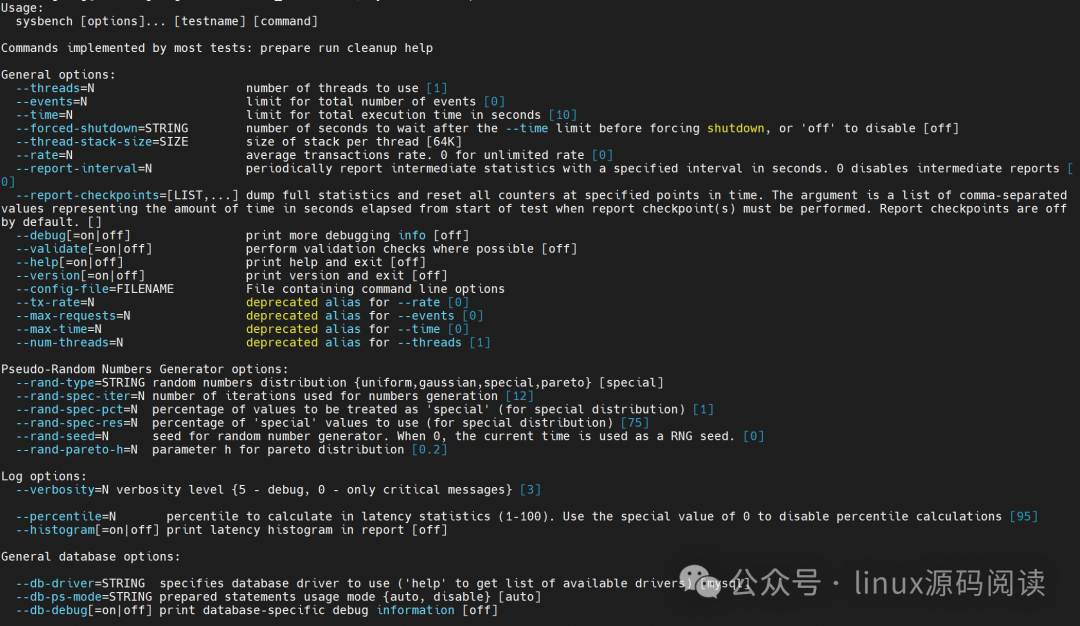Click the linux源码阅读 watermark text
Viewport: 1080px width, 626px height.
pos(950,583)
